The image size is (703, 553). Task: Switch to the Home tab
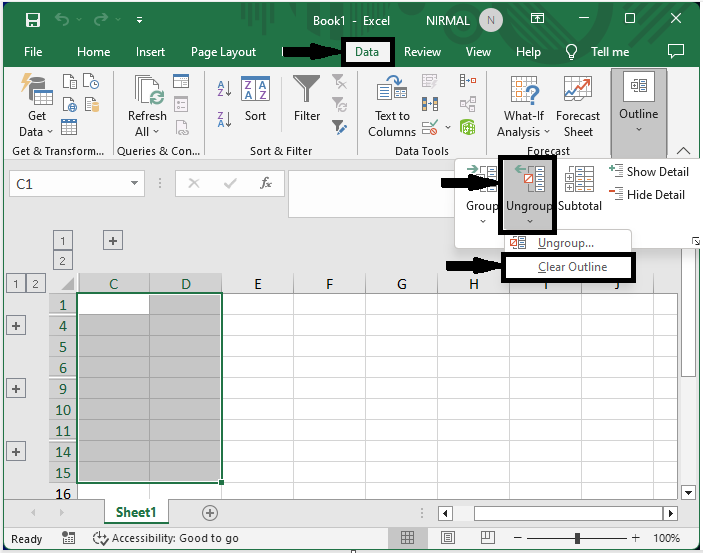[93, 52]
